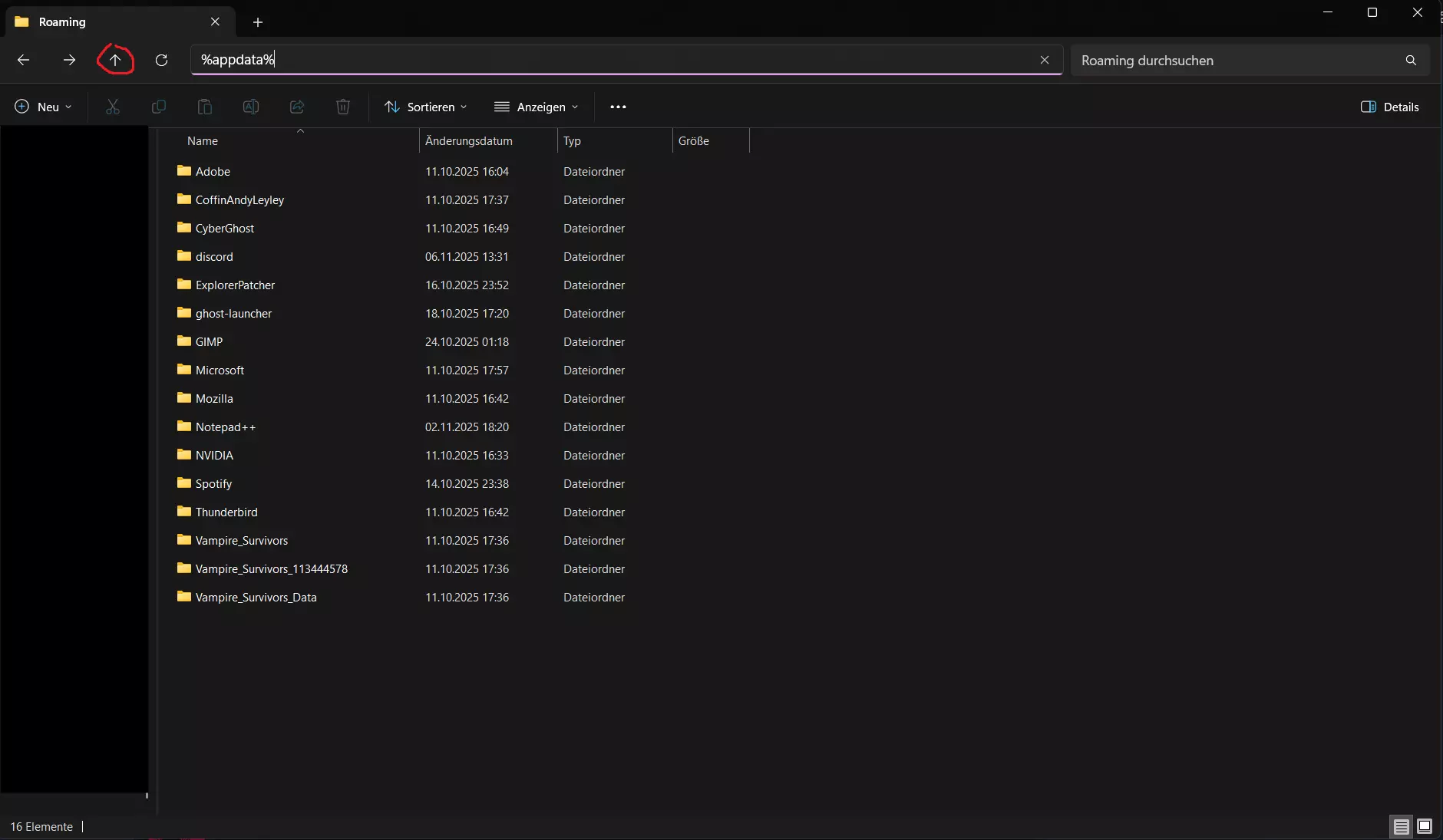The image size is (1443, 840).
Task: Clear the address bar text with X
Action: [1045, 60]
